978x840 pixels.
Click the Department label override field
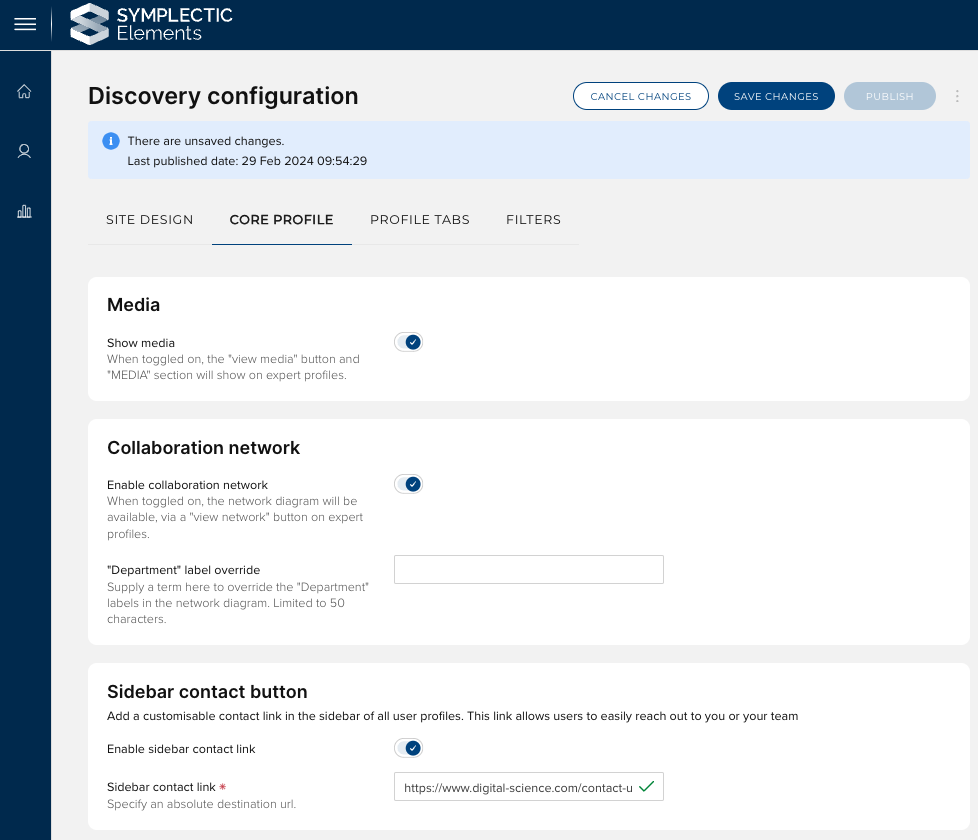tap(528, 570)
